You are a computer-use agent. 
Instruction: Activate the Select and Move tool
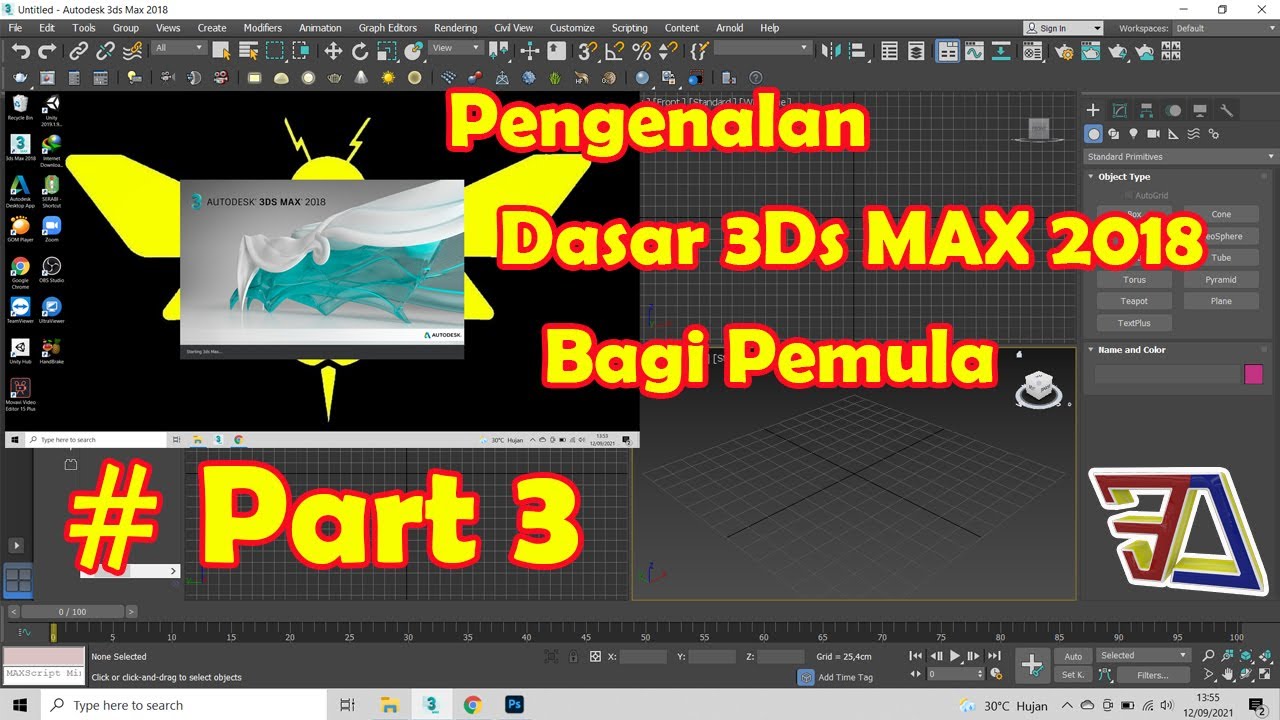click(x=333, y=50)
